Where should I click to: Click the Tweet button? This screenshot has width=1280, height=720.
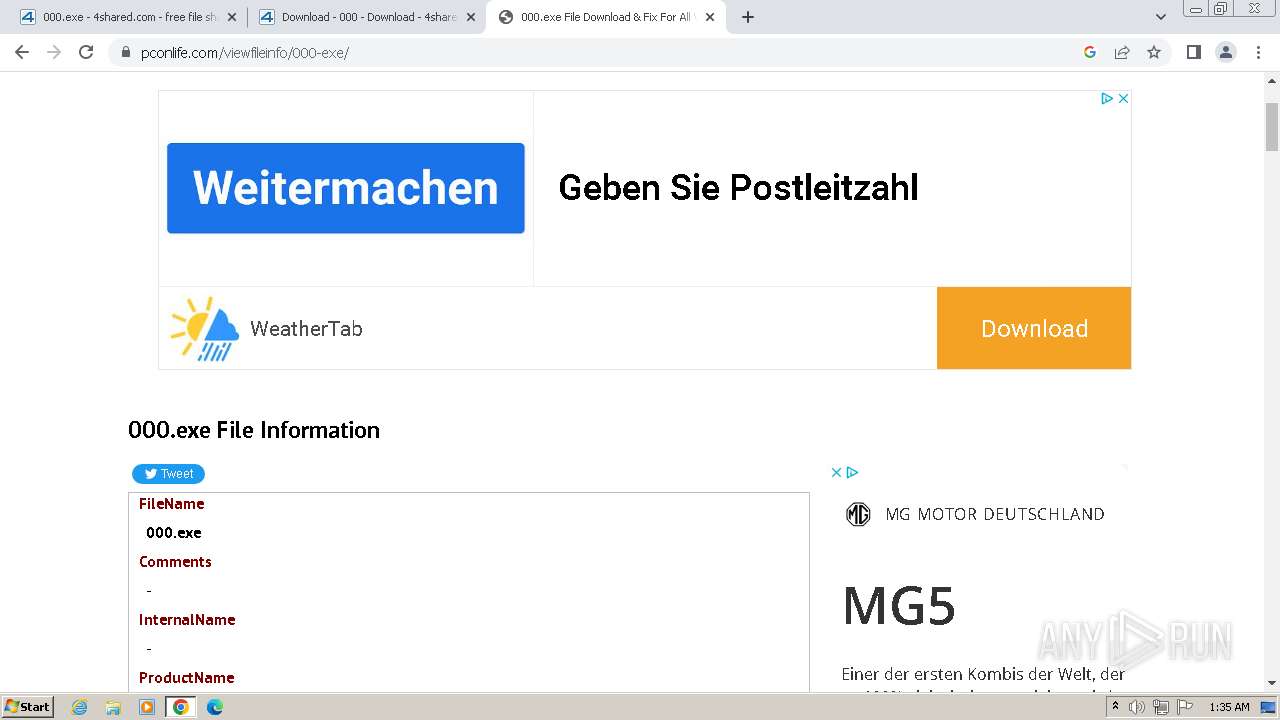(x=168, y=474)
